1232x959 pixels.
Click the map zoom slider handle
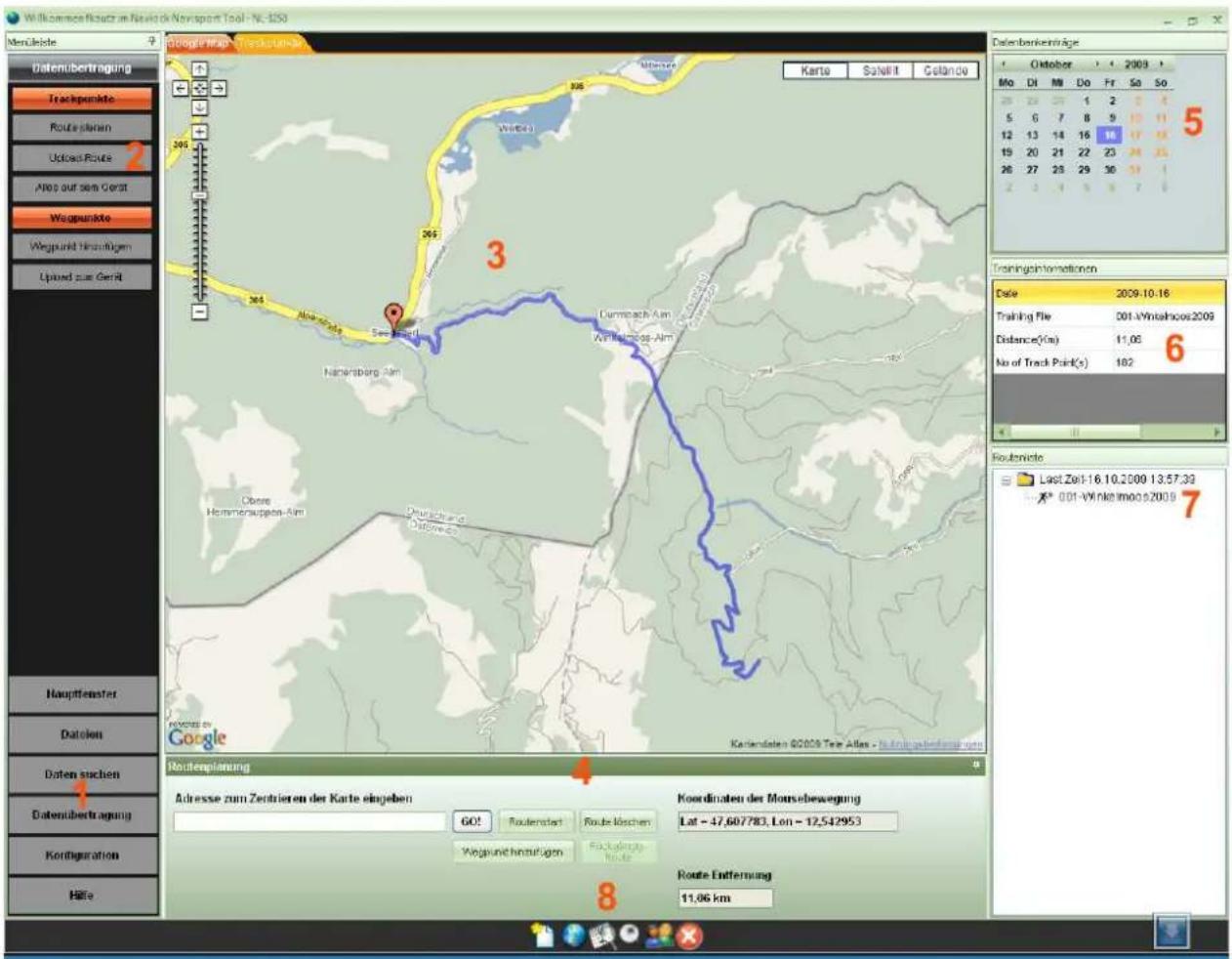tap(199, 196)
